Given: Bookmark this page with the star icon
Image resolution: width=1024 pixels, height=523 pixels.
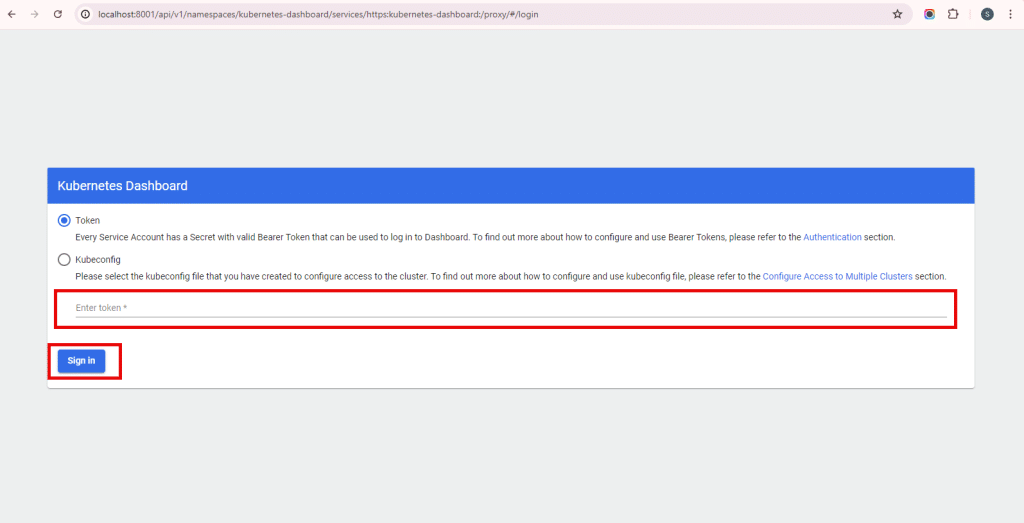Looking at the screenshot, I should coord(897,14).
